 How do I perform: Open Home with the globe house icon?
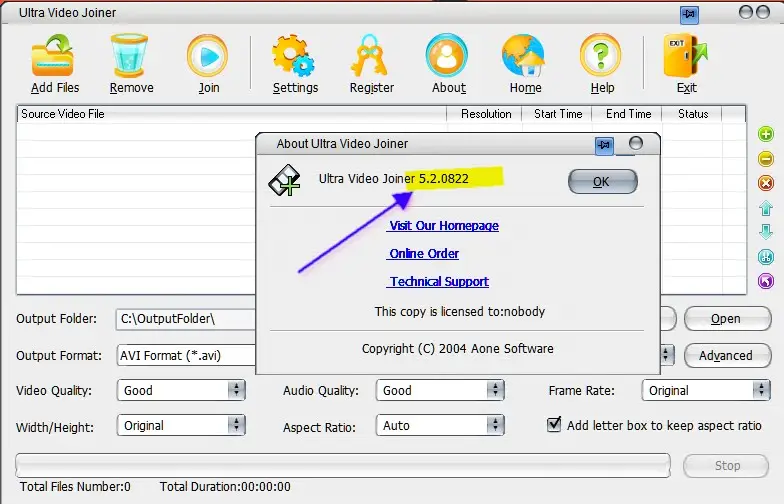coord(523,56)
